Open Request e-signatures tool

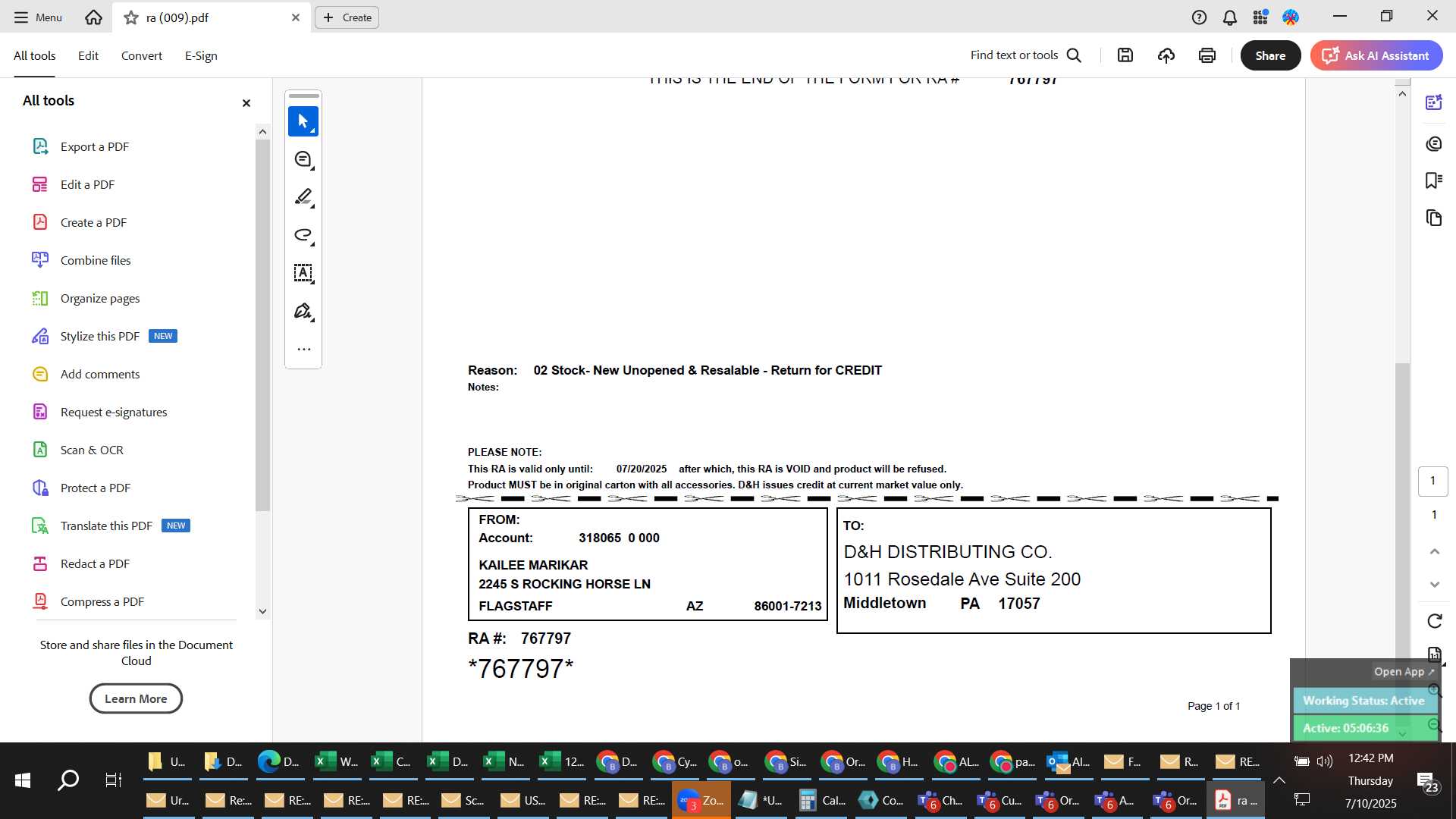114,412
